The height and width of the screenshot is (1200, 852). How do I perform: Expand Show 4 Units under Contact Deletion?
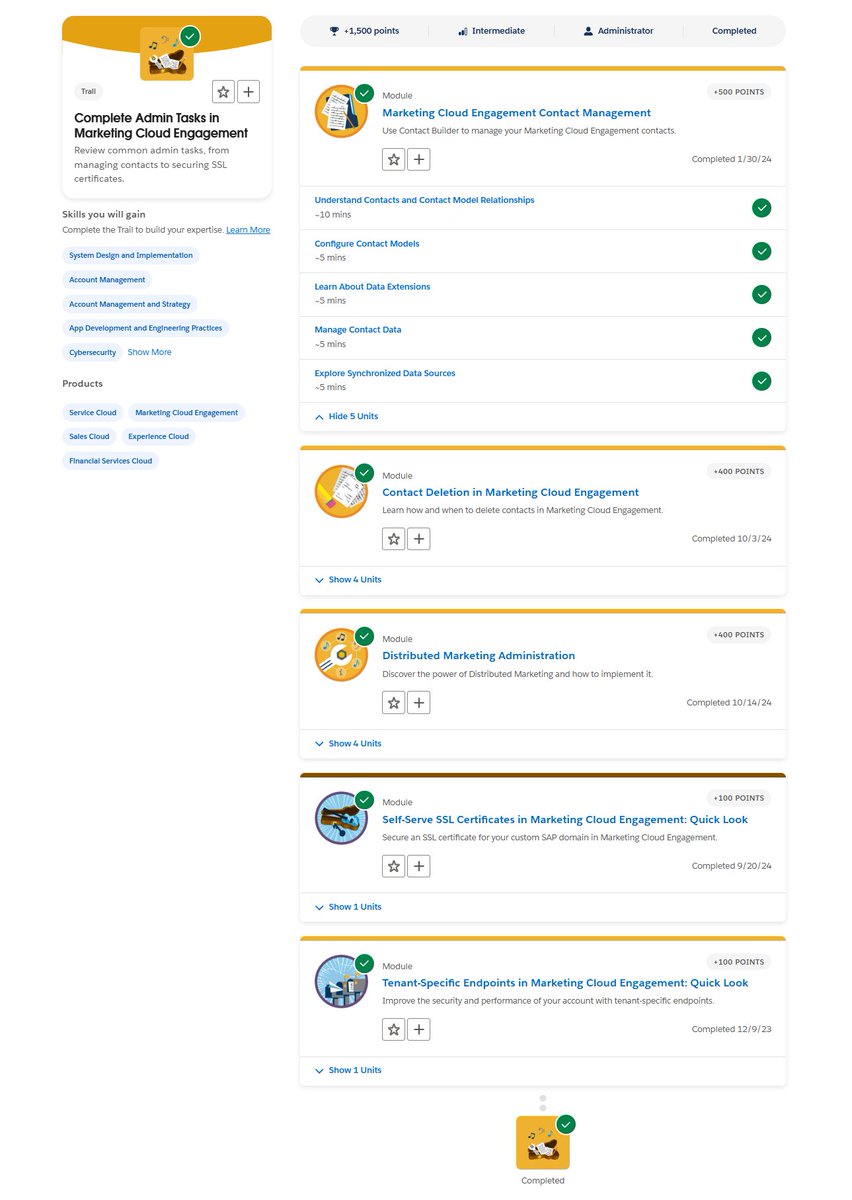(348, 580)
